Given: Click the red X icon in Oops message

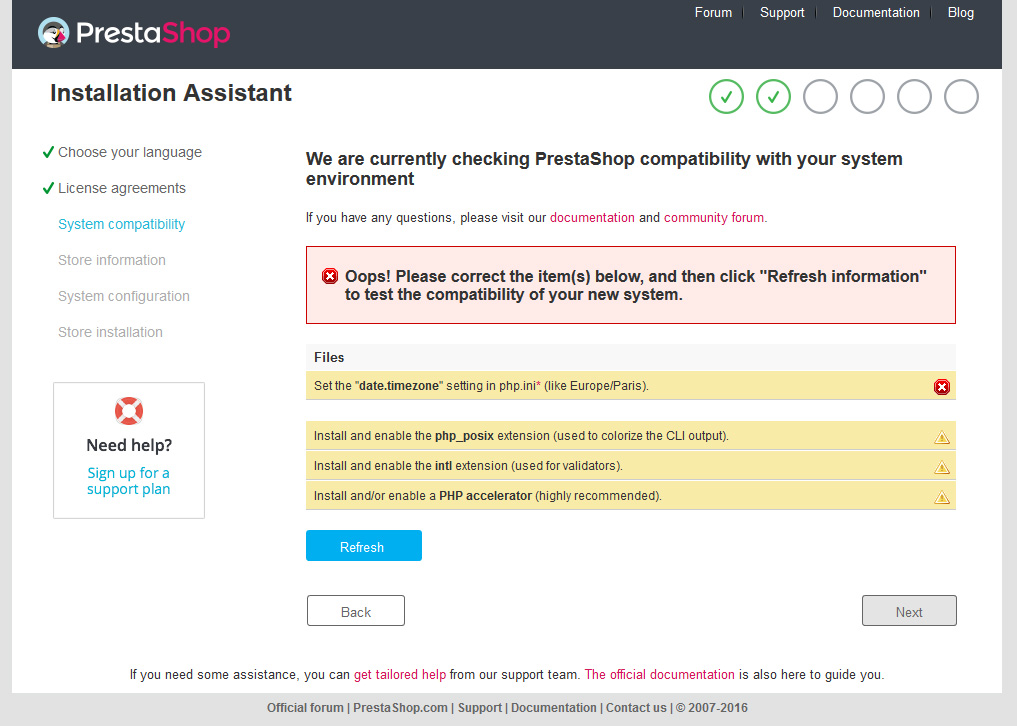Looking at the screenshot, I should coord(329,276).
